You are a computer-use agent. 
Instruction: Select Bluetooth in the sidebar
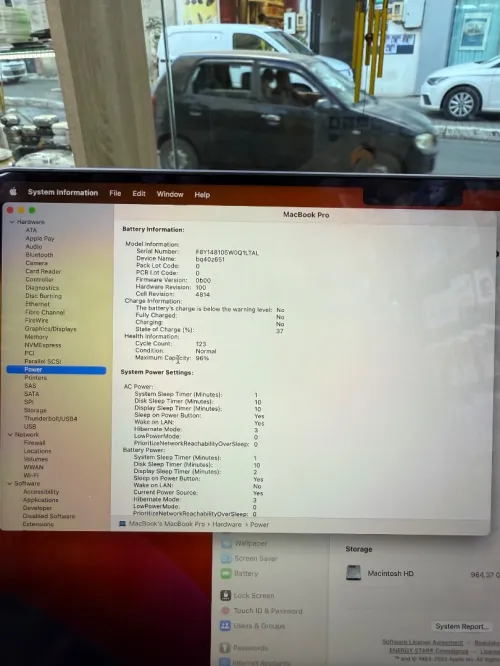click(x=39, y=255)
